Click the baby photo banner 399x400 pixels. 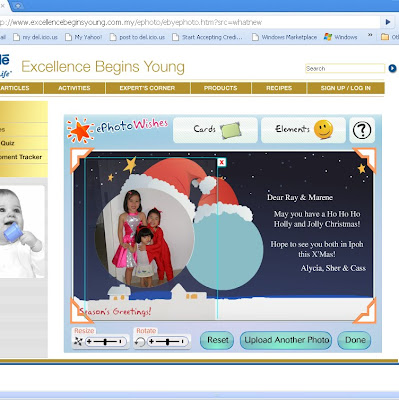click(22, 231)
